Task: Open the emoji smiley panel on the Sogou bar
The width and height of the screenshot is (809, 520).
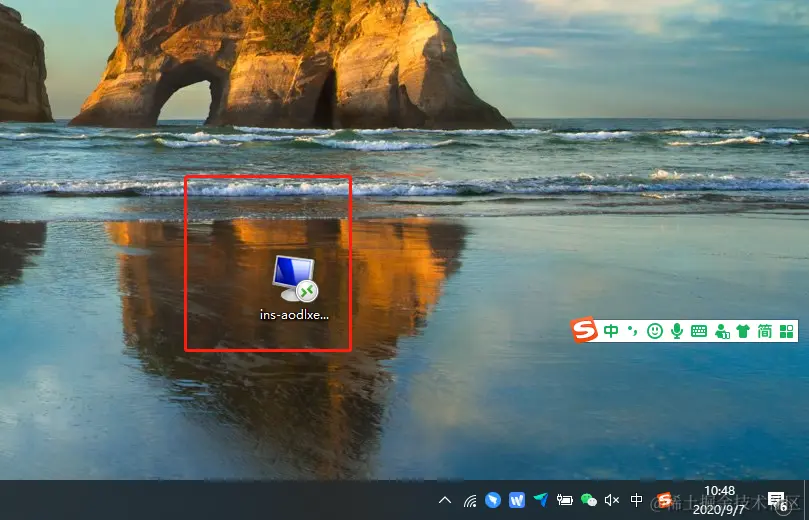Action: 655,331
